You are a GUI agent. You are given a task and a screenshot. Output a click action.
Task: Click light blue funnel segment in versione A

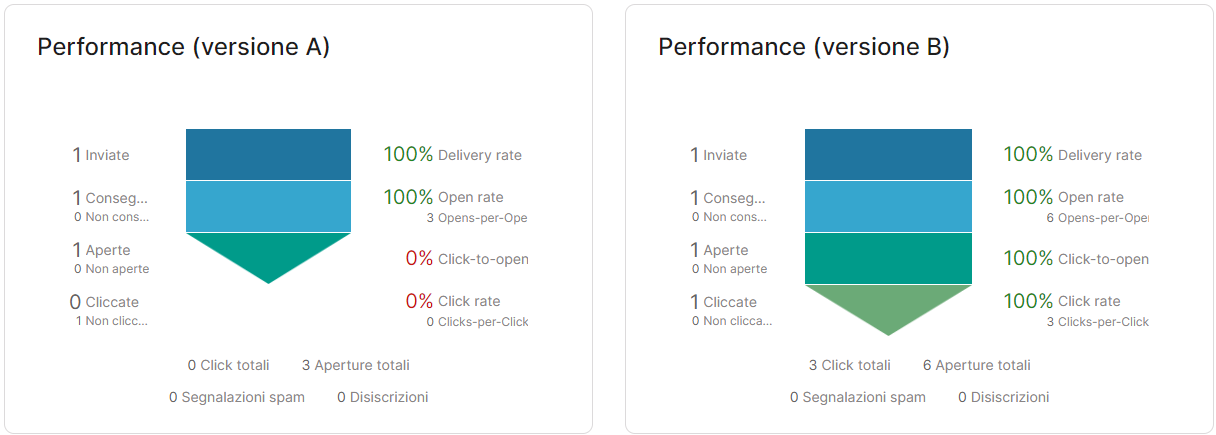click(x=268, y=206)
